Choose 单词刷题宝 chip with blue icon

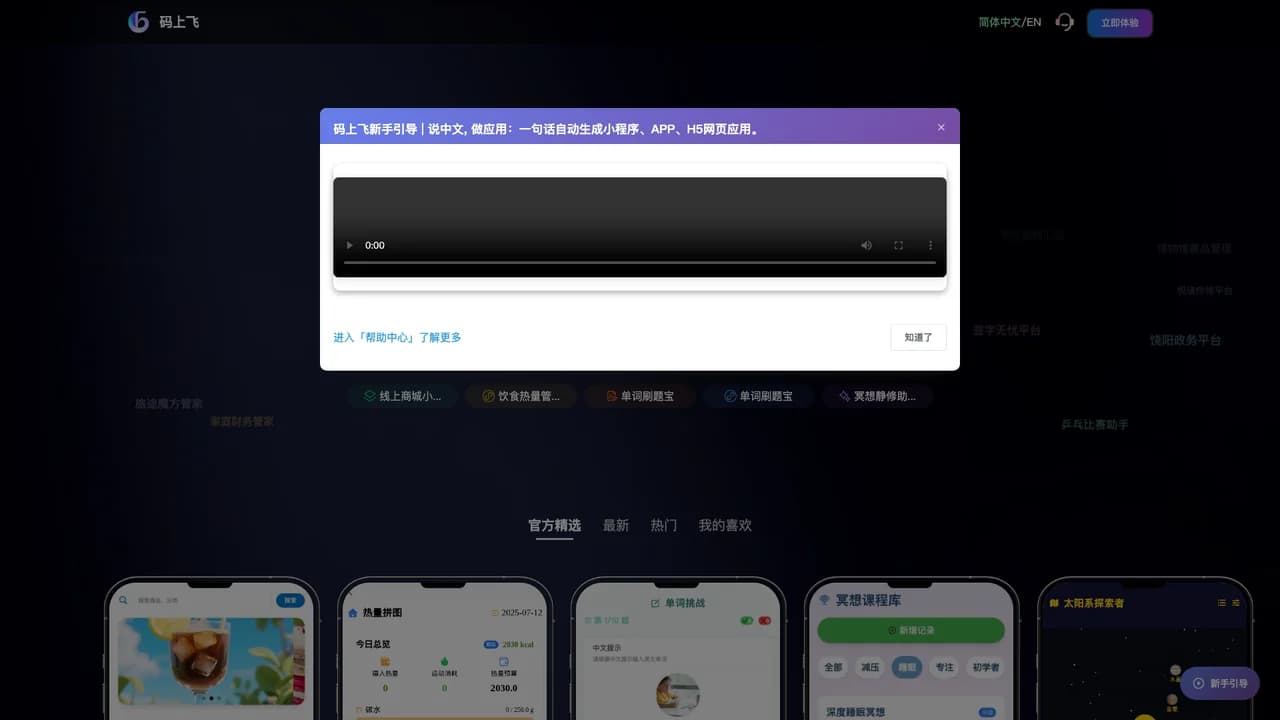pyautogui.click(x=759, y=396)
